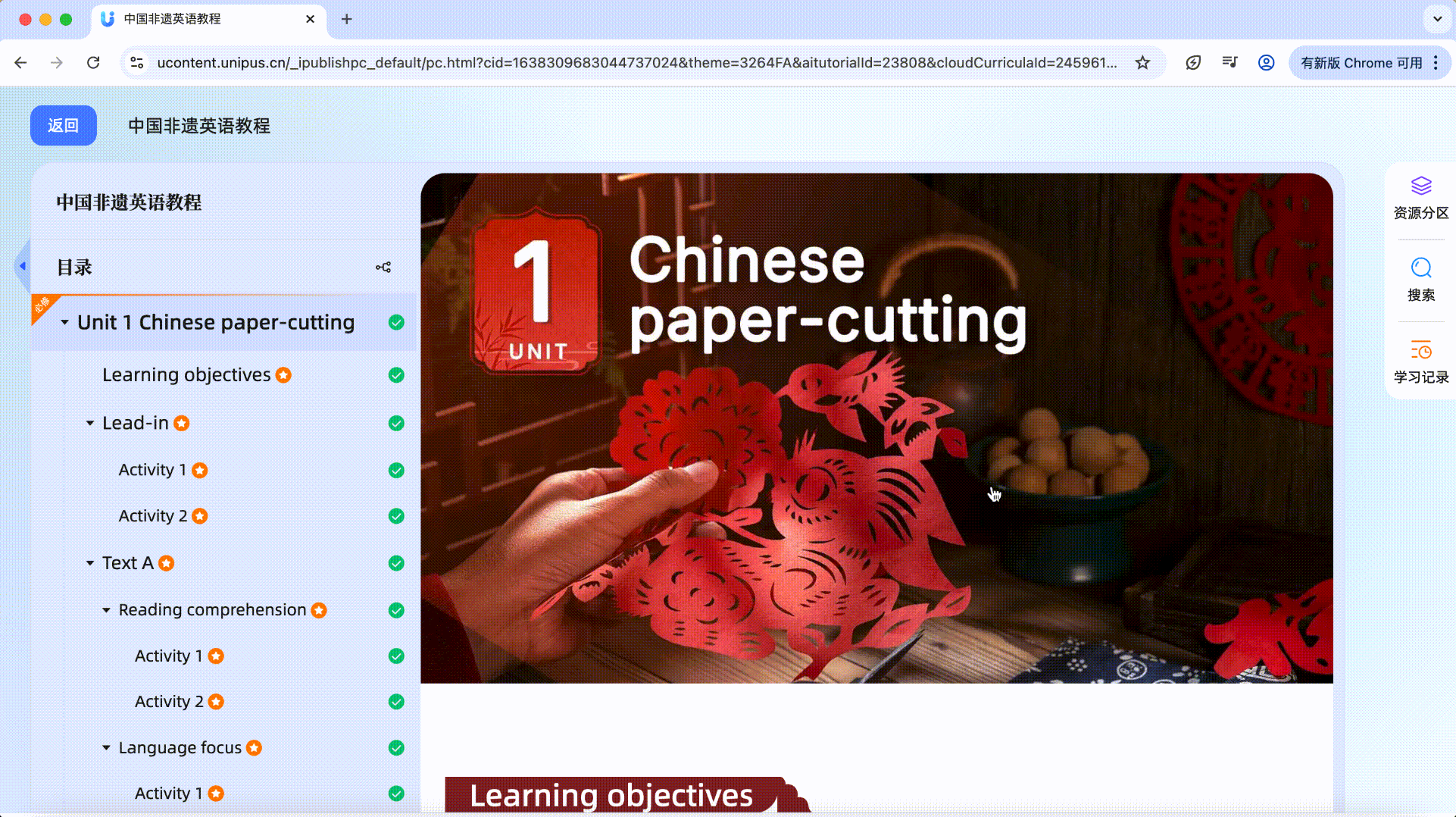
Task: Click the completion checkmark for Text A
Action: [396, 563]
